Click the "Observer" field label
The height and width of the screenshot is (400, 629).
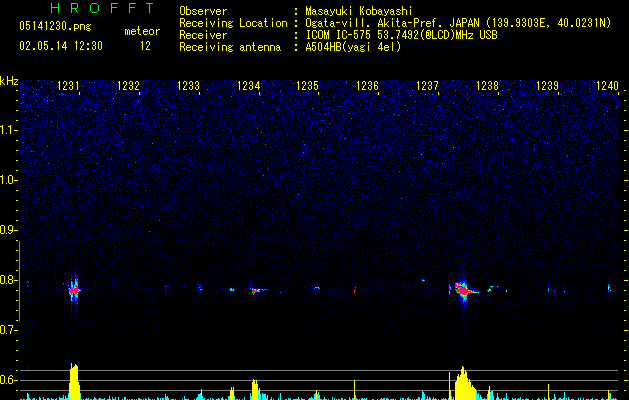203,11
